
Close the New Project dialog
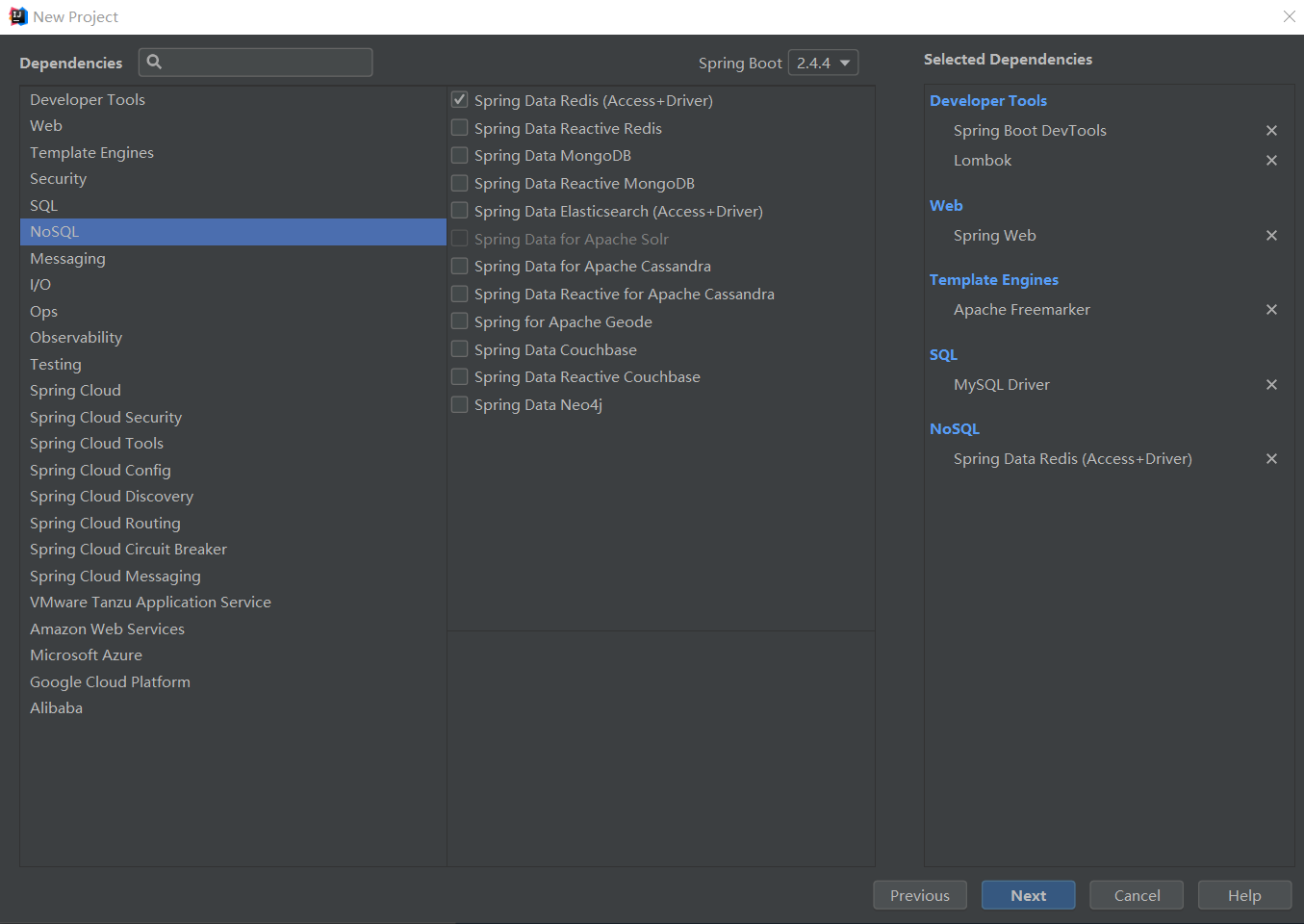[1290, 16]
